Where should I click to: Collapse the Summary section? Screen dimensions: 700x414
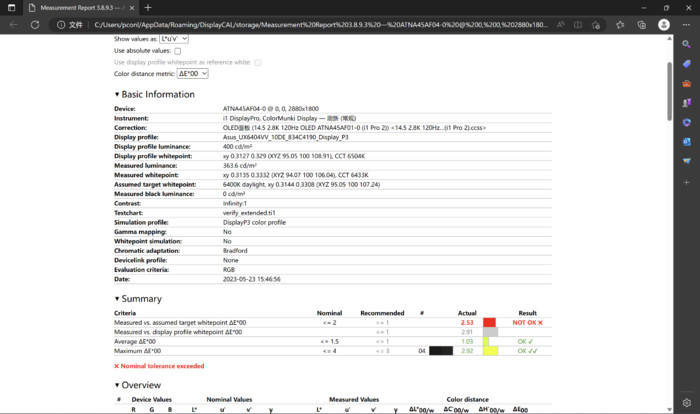[x=117, y=298]
